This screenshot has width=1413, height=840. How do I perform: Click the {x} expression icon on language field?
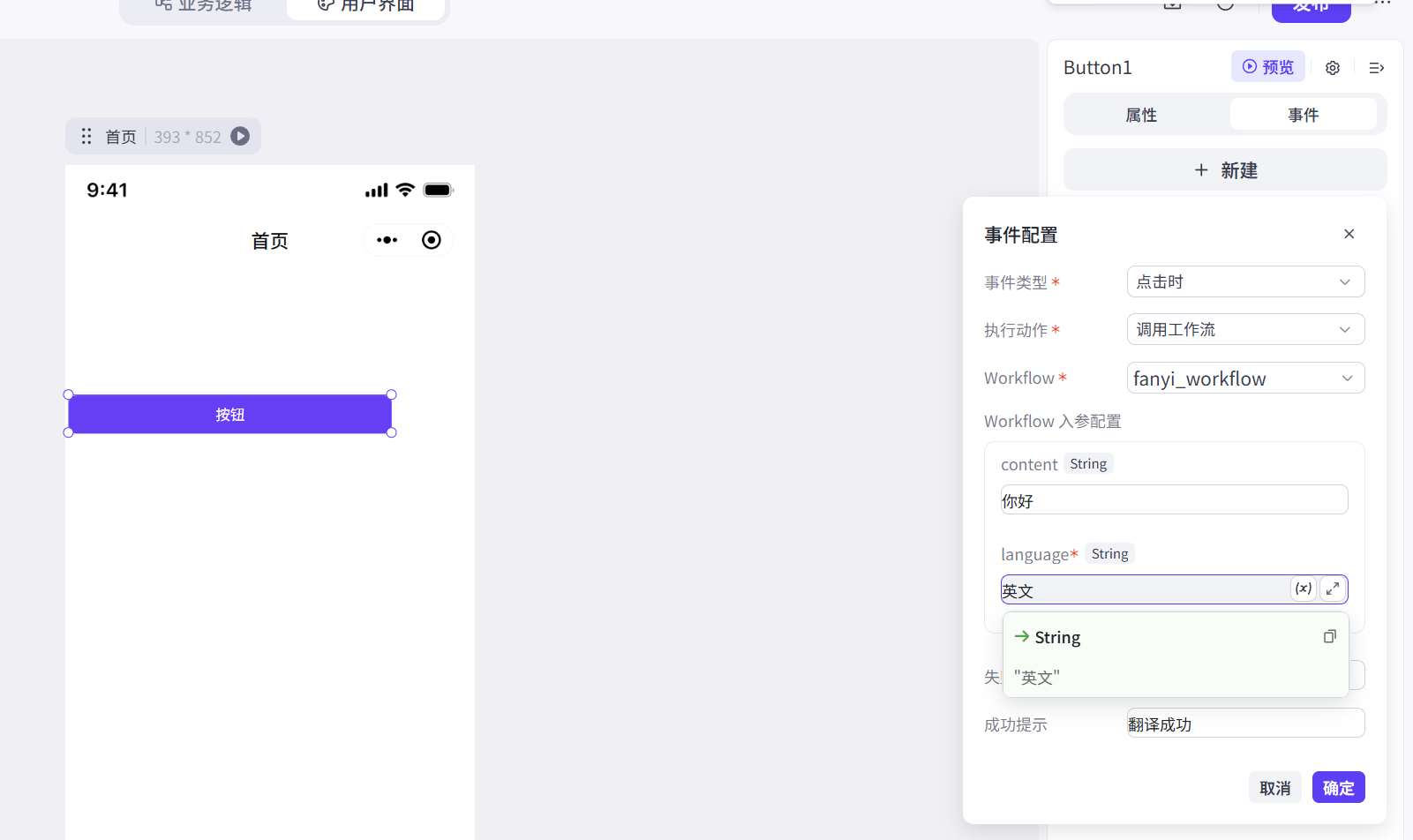(1303, 589)
